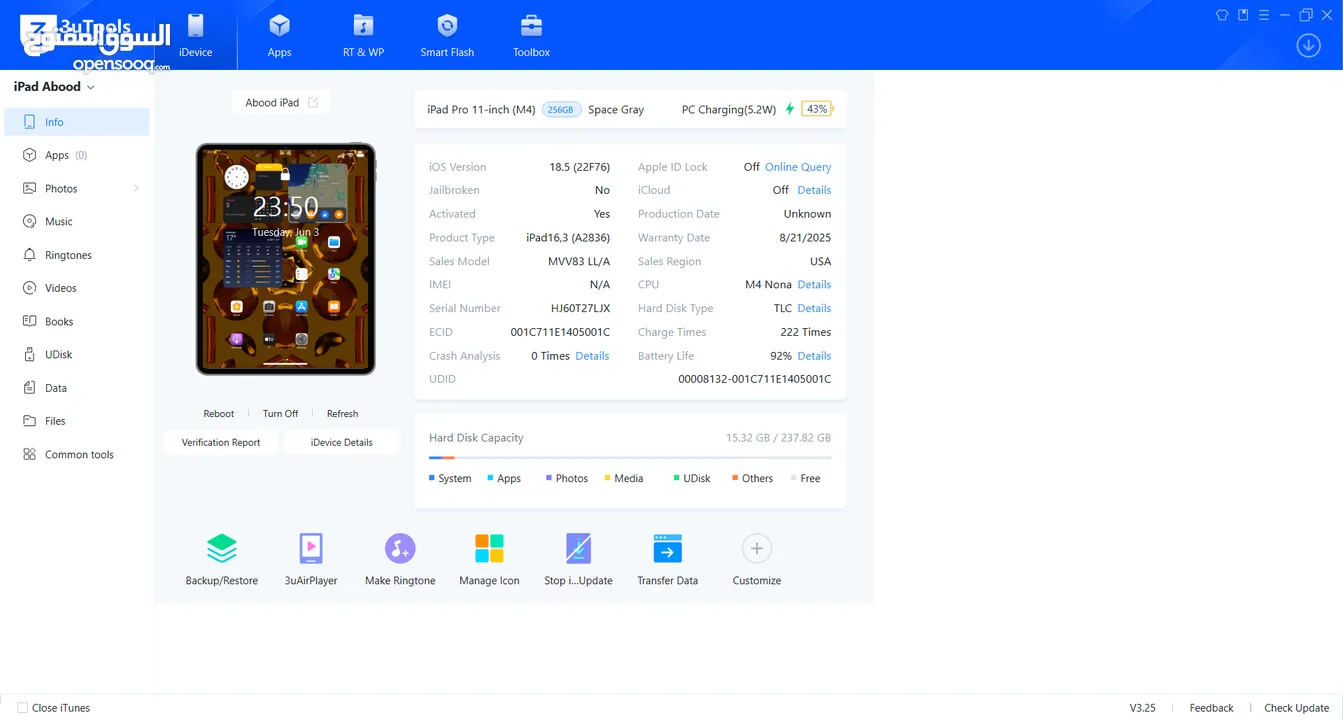Click the serial number HJ60T27LJX

tap(580, 308)
